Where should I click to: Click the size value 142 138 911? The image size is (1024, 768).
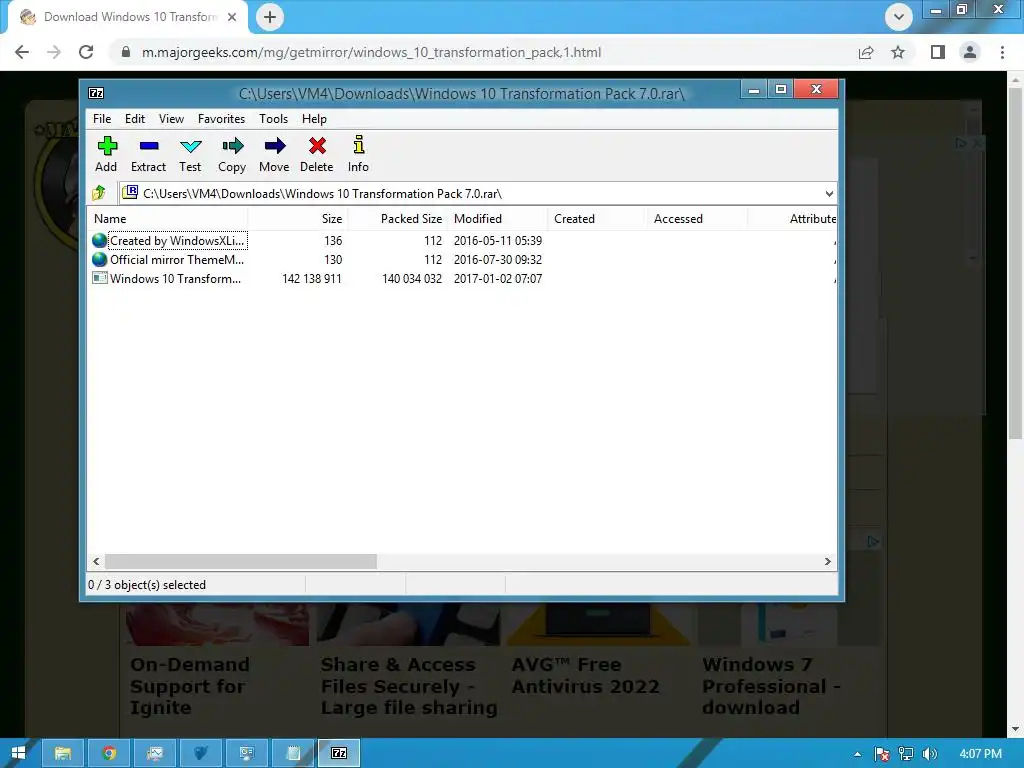point(312,279)
